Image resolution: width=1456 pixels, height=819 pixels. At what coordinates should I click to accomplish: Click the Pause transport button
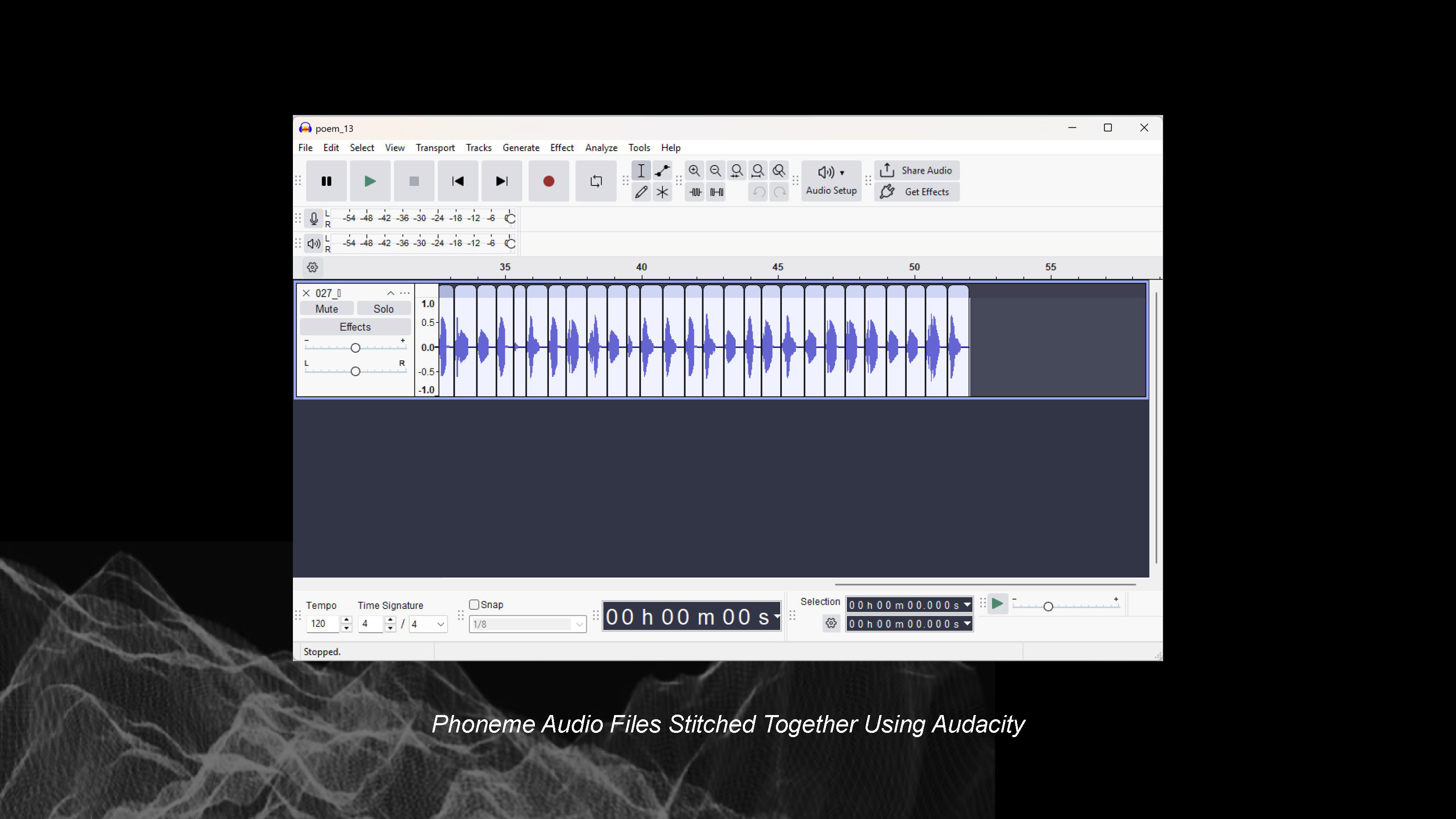[326, 181]
